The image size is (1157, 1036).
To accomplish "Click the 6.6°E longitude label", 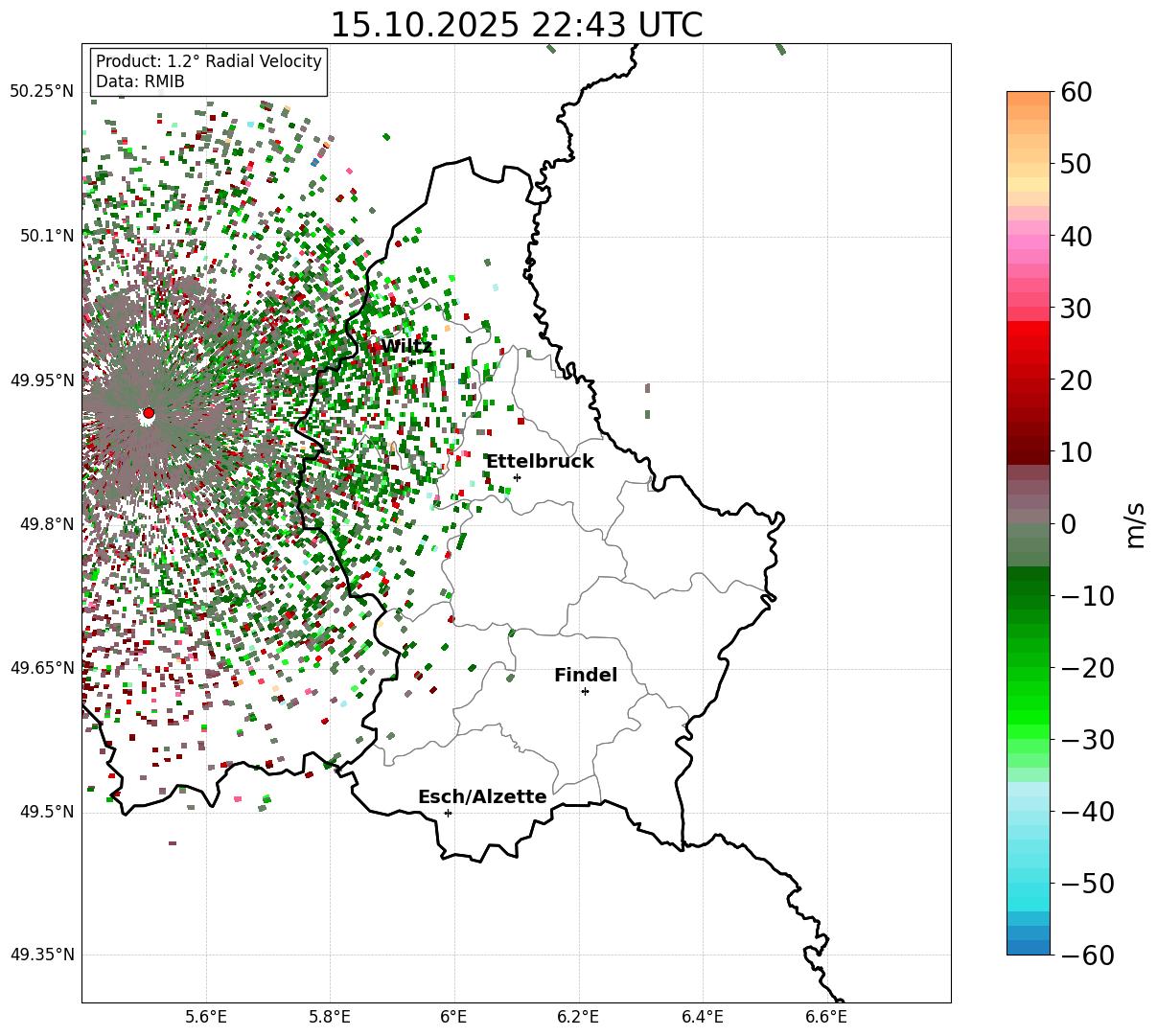I will coord(827,1017).
